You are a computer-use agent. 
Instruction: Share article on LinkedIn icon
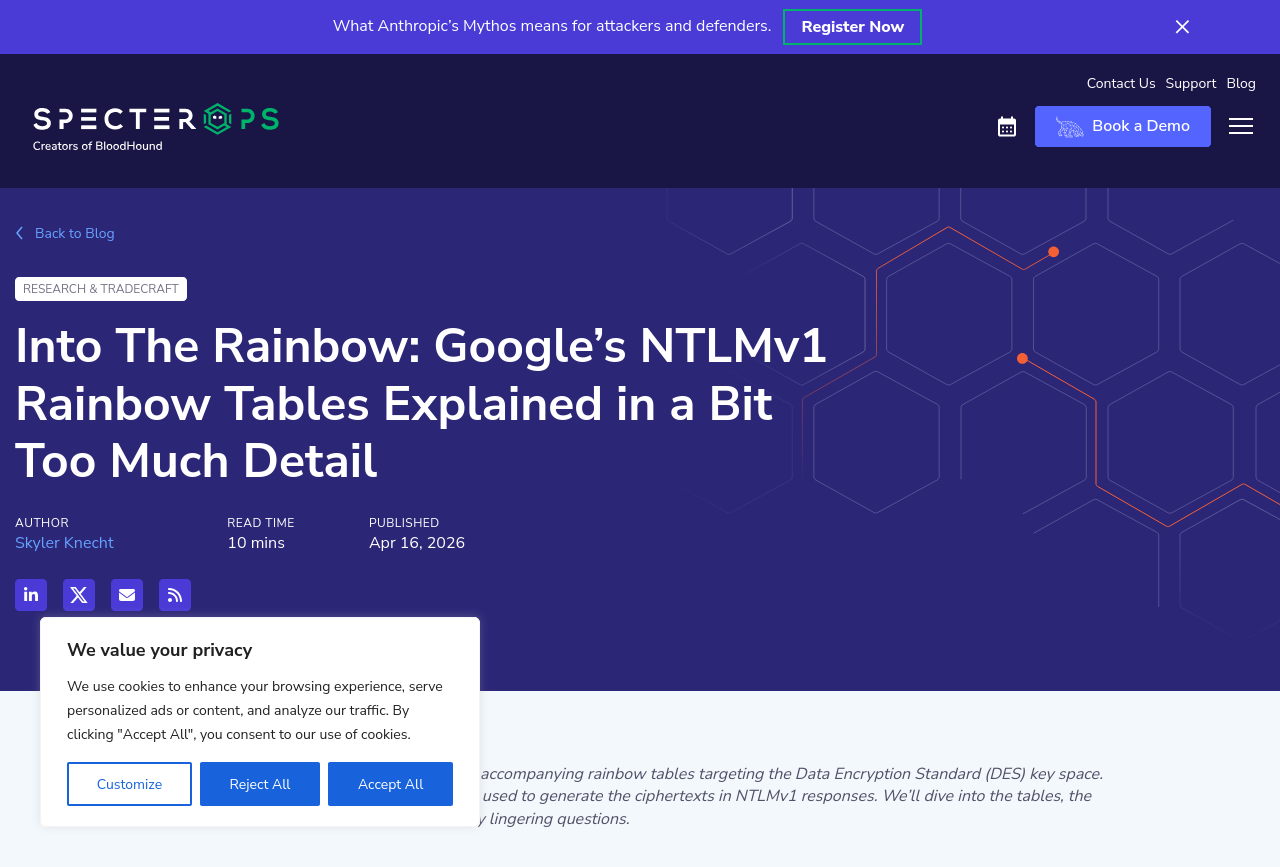pyautogui.click(x=31, y=595)
